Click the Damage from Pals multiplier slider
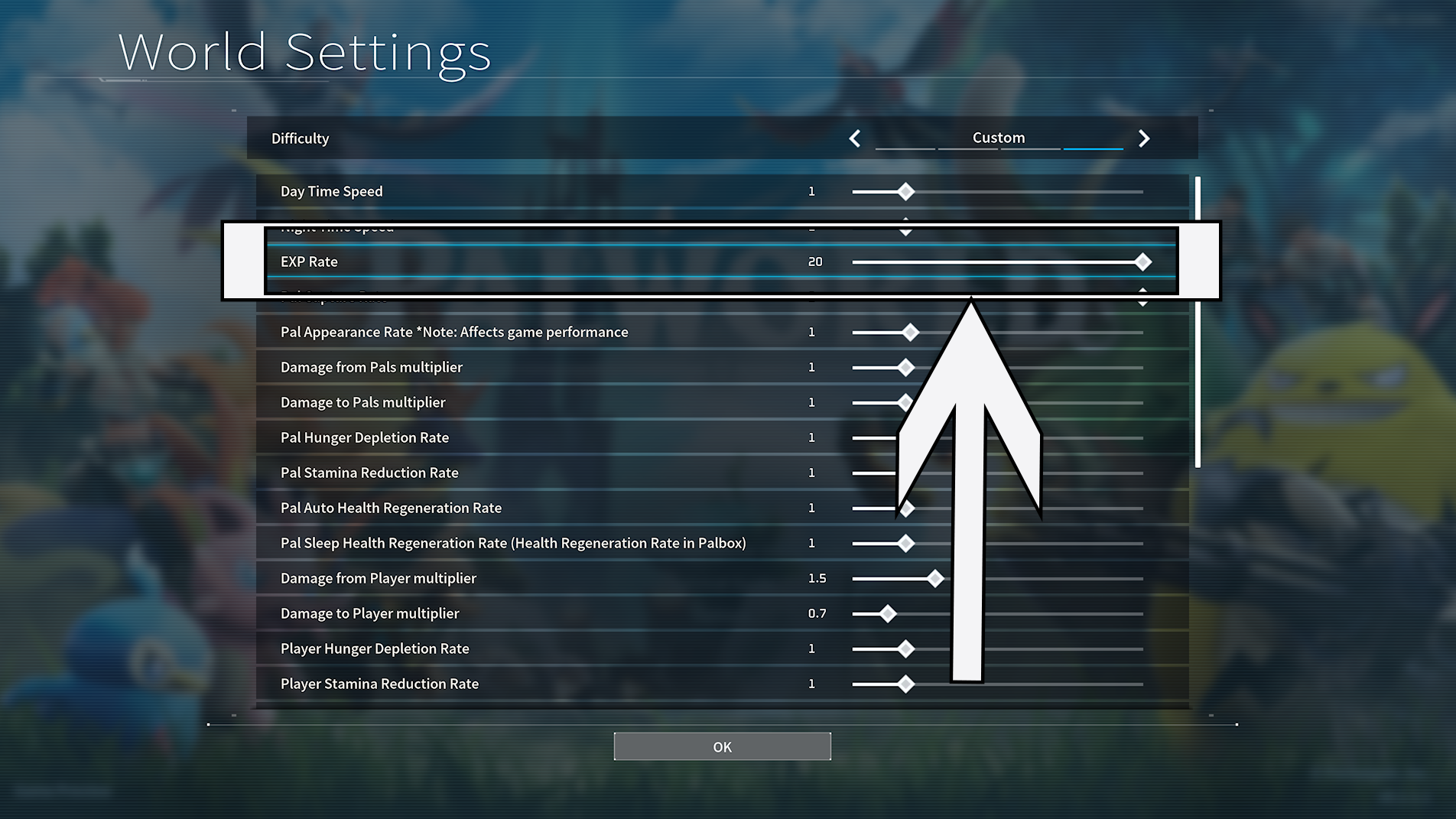 (x=905, y=367)
